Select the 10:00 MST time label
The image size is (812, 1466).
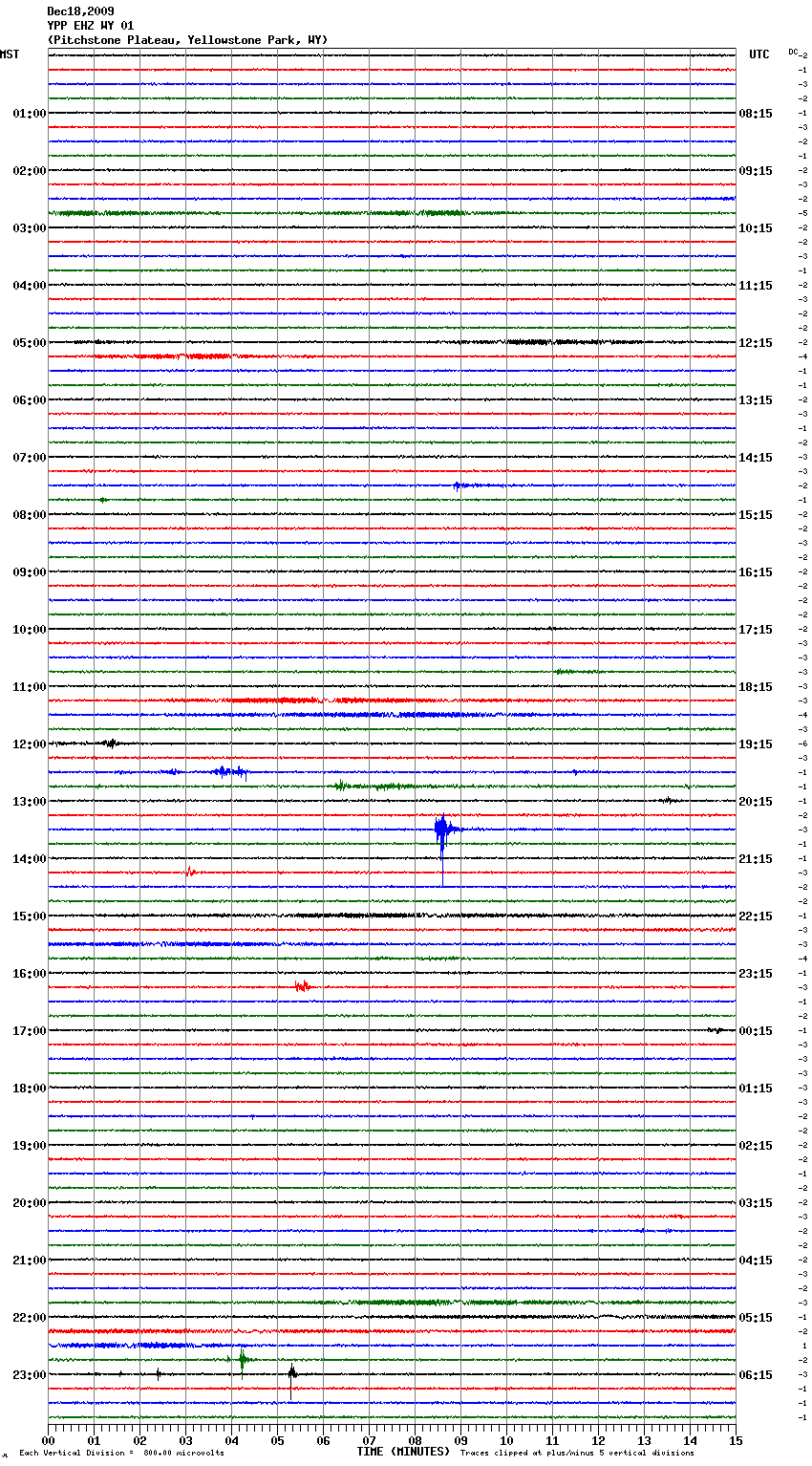tap(30, 630)
